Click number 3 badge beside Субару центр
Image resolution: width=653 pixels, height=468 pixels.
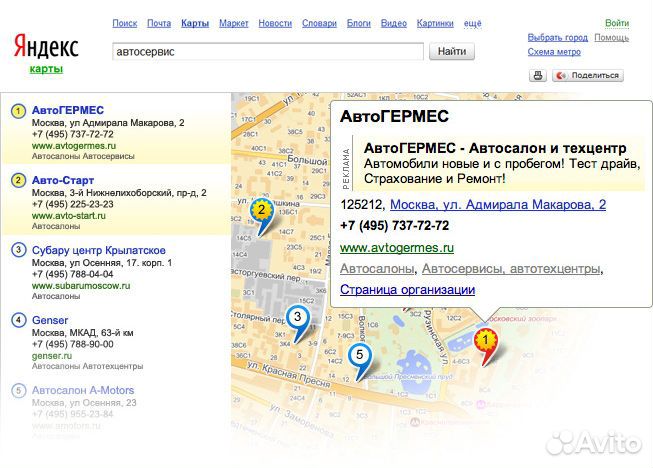pyautogui.click(x=18, y=250)
